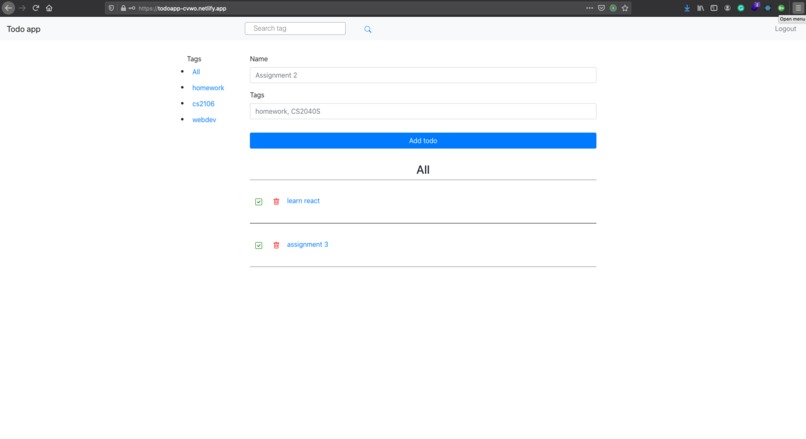Click the Tags label above the tags field
Image resolution: width=806 pixels, height=439 pixels.
[x=257, y=95]
